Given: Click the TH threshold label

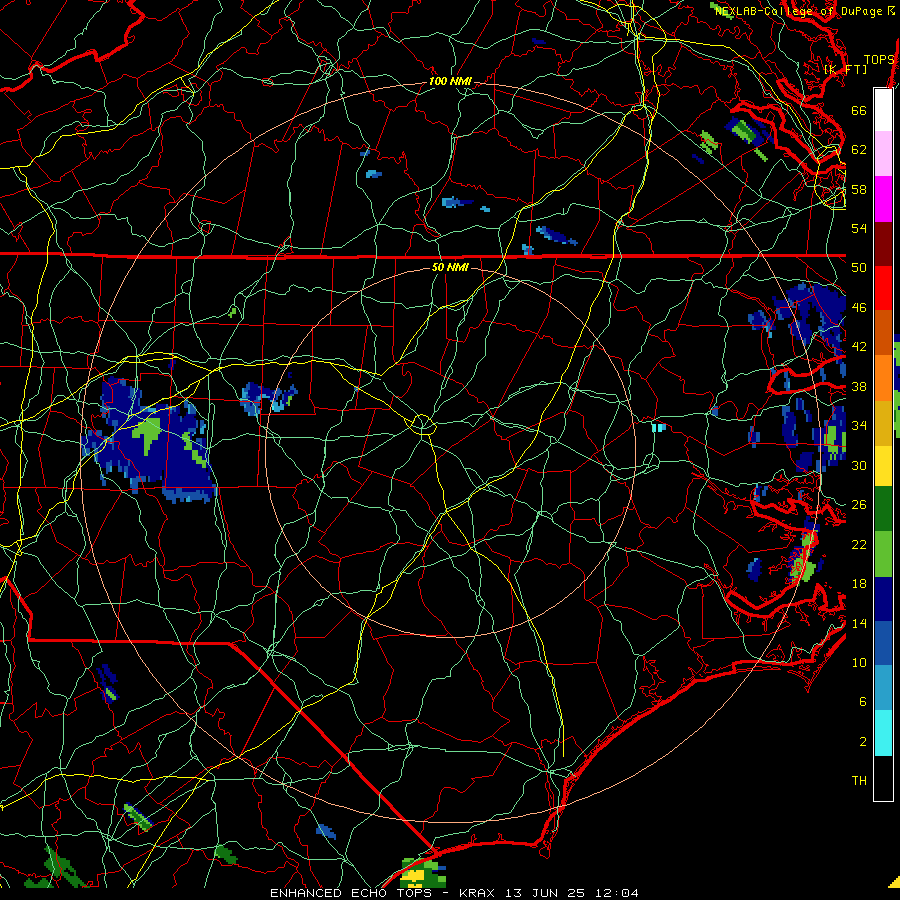Looking at the screenshot, I should click(x=859, y=781).
